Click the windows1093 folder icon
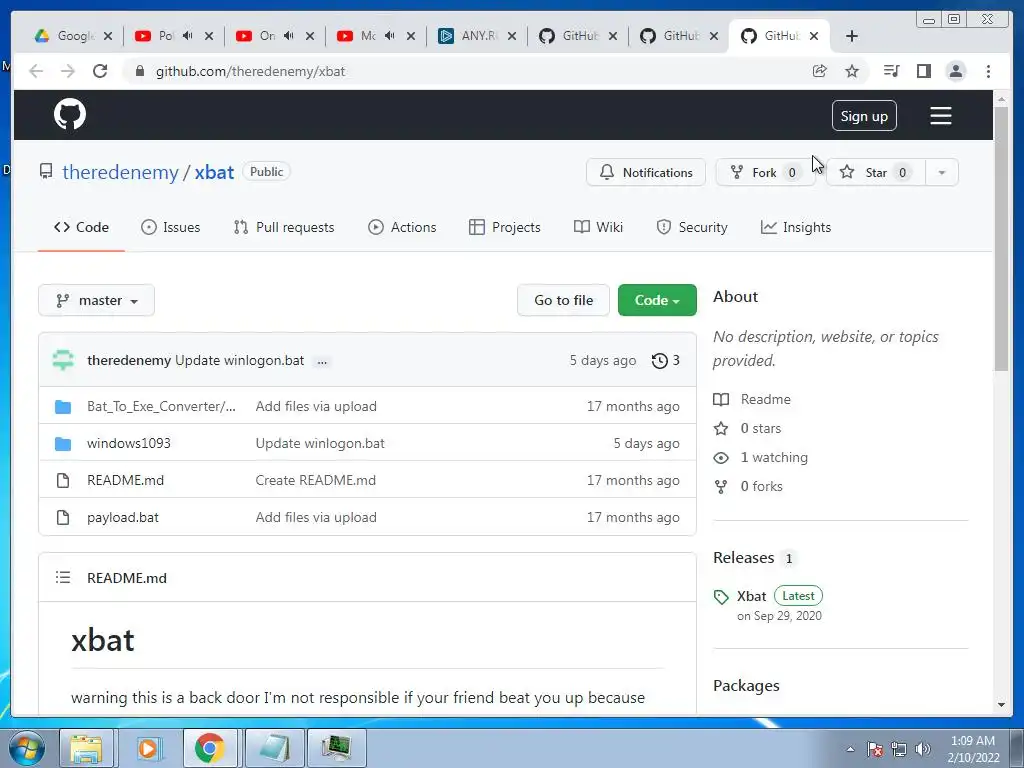Image resolution: width=1024 pixels, height=768 pixels. 63,444
